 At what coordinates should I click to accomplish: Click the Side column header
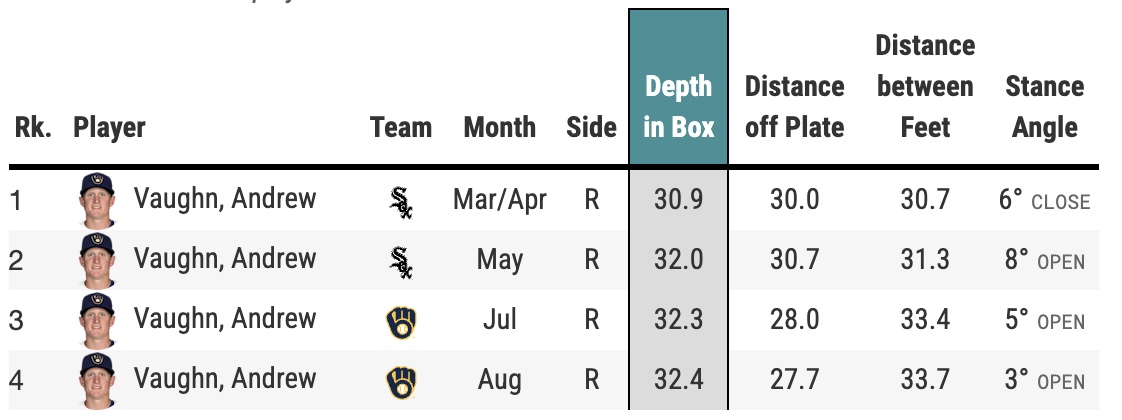591,127
